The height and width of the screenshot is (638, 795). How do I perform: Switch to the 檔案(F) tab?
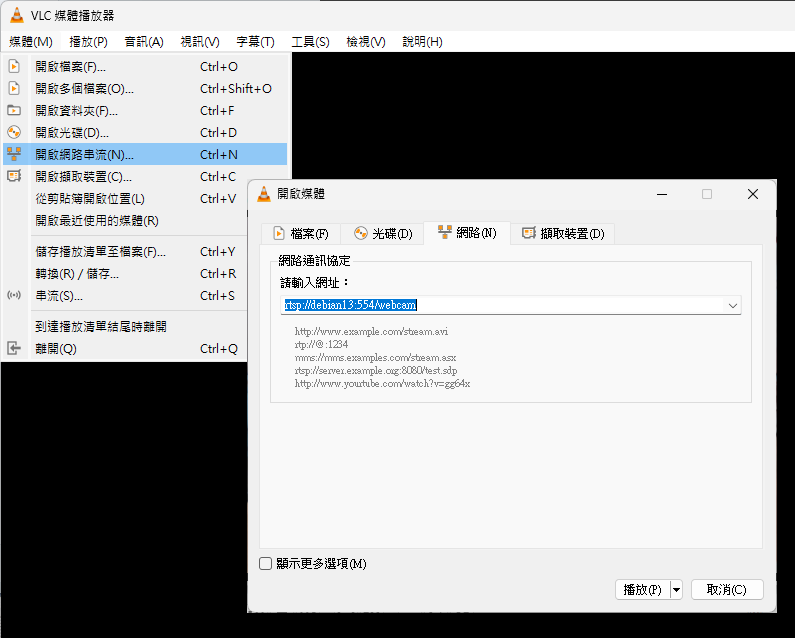pos(300,234)
